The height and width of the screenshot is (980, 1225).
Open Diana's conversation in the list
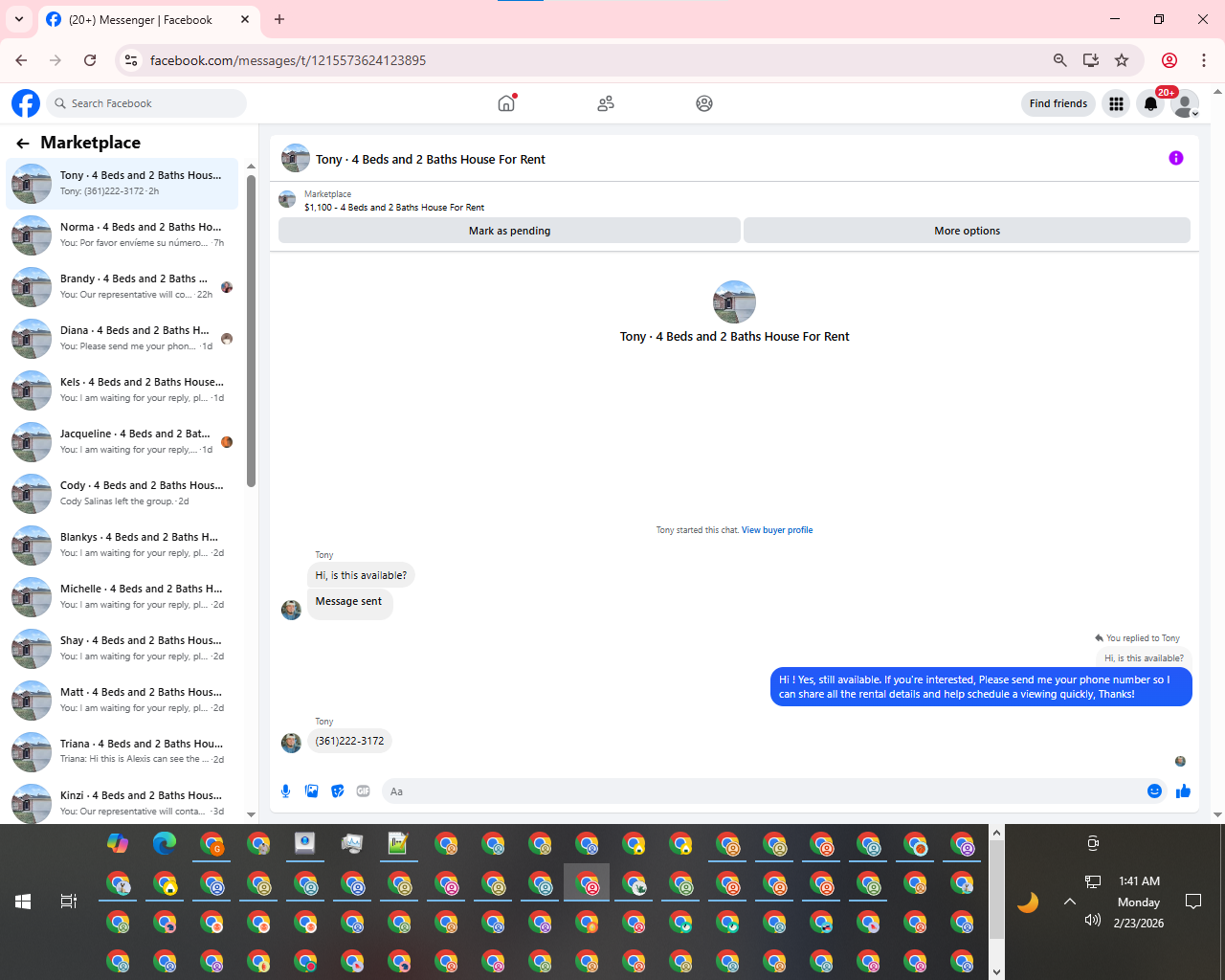pyautogui.click(x=122, y=339)
